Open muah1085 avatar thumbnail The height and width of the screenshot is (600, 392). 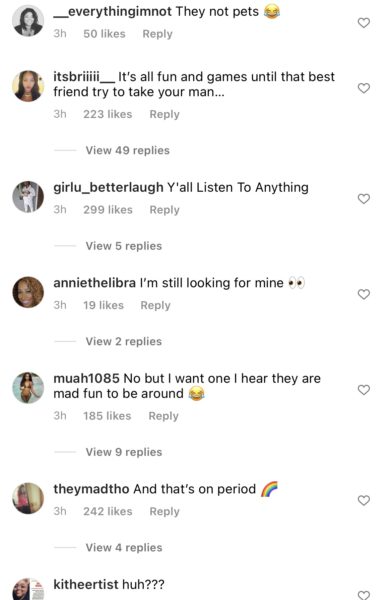(28, 388)
